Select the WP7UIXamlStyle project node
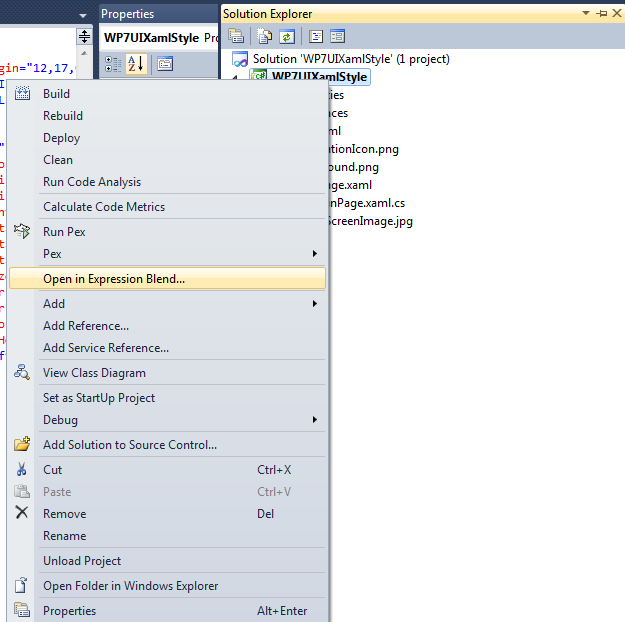Image resolution: width=625 pixels, height=622 pixels. pyautogui.click(x=319, y=76)
